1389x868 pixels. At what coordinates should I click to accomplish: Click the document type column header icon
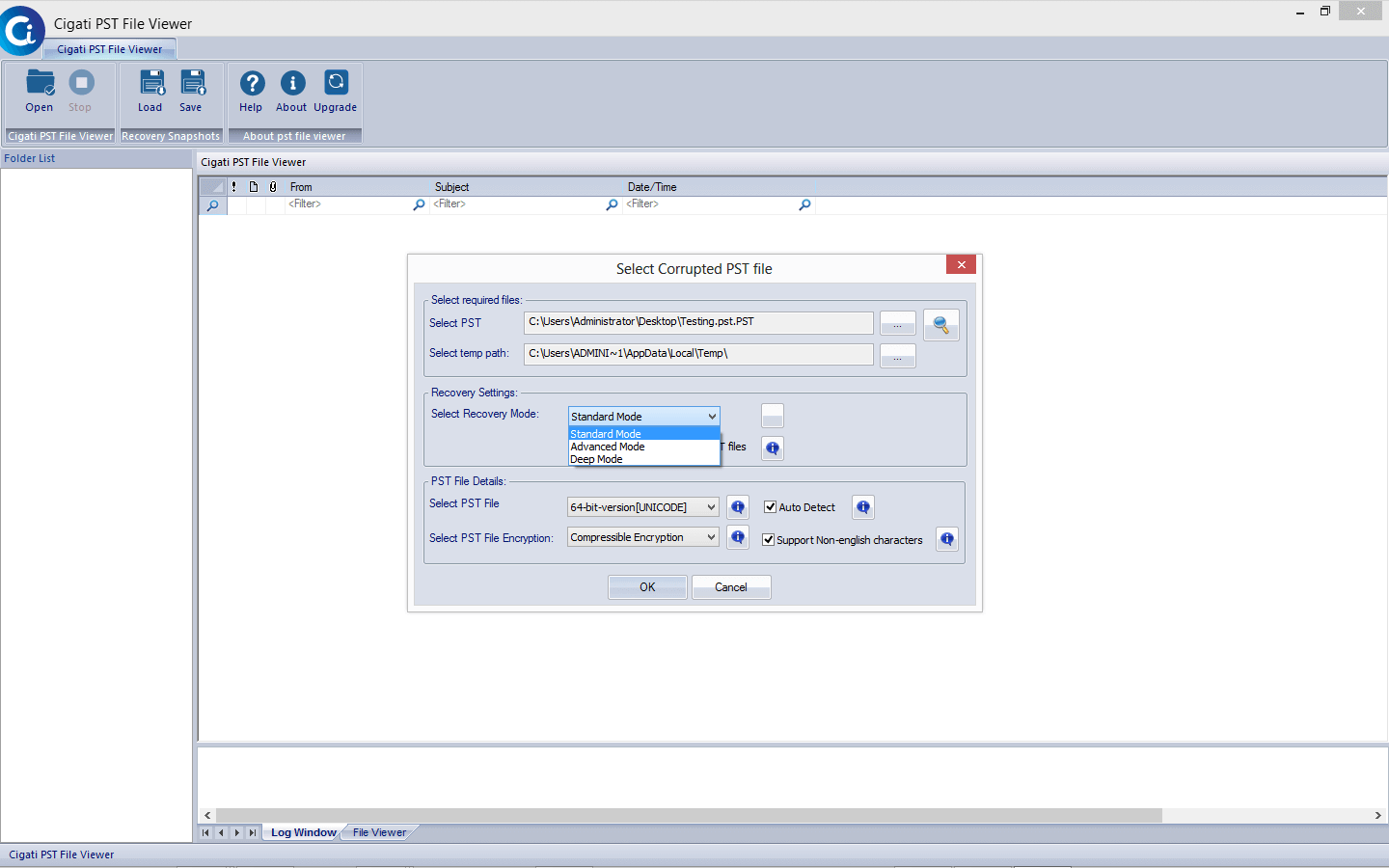click(x=254, y=187)
